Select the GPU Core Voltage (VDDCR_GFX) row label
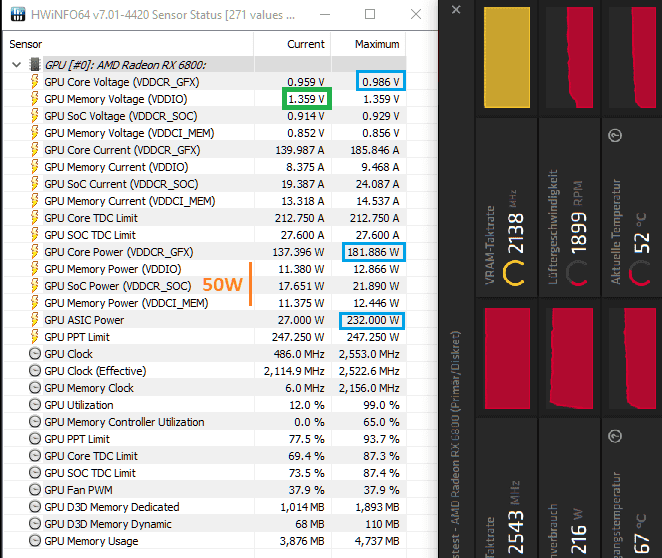662x558 pixels. 122,82
